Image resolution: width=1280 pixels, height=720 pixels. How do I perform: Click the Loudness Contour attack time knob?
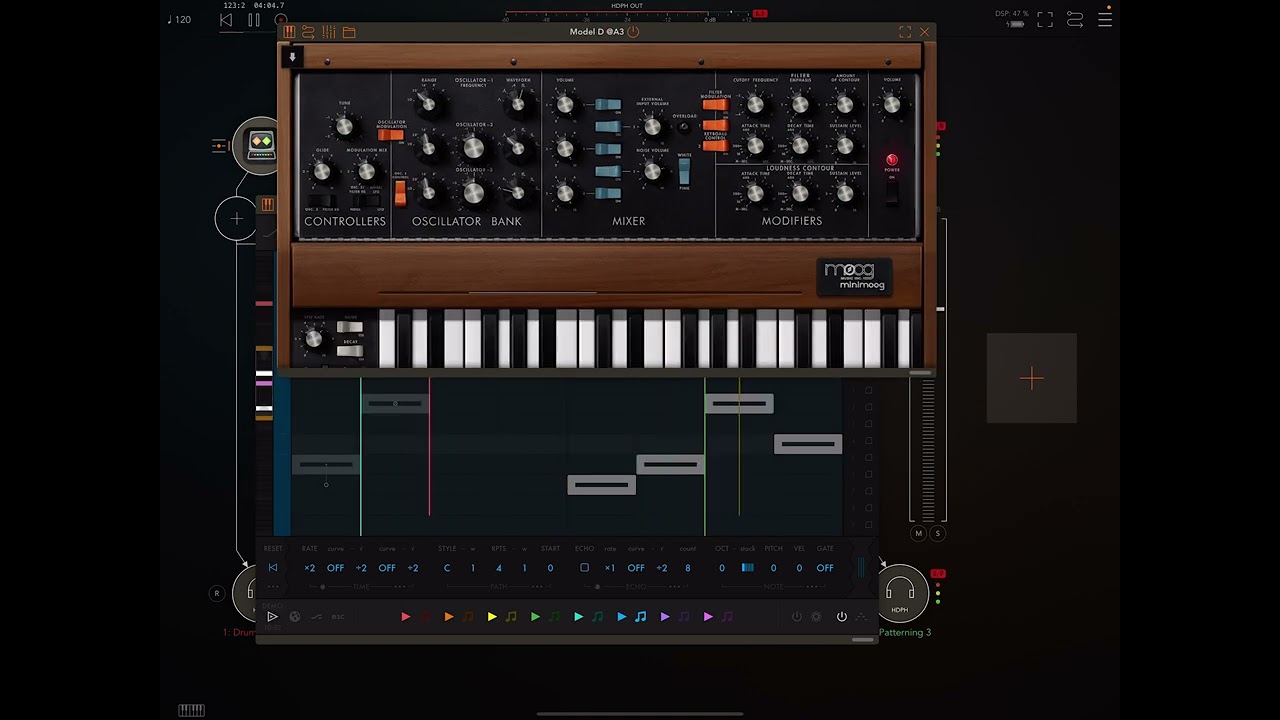click(755, 193)
